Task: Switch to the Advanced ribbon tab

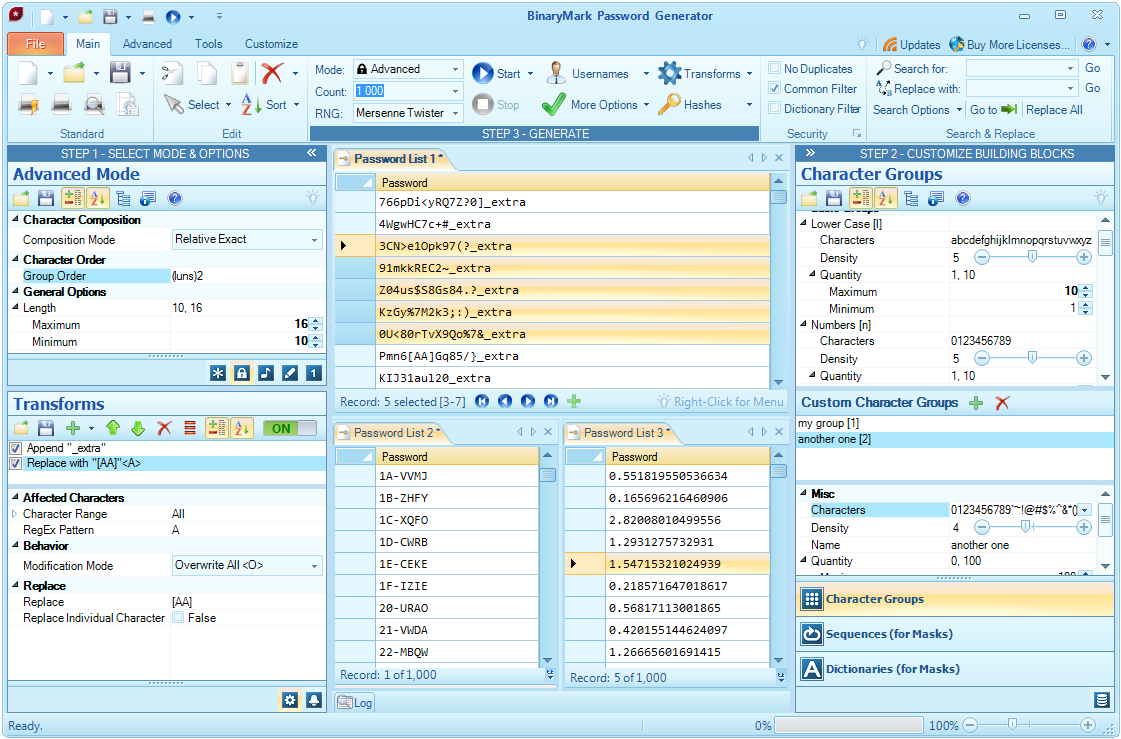Action: click(147, 44)
